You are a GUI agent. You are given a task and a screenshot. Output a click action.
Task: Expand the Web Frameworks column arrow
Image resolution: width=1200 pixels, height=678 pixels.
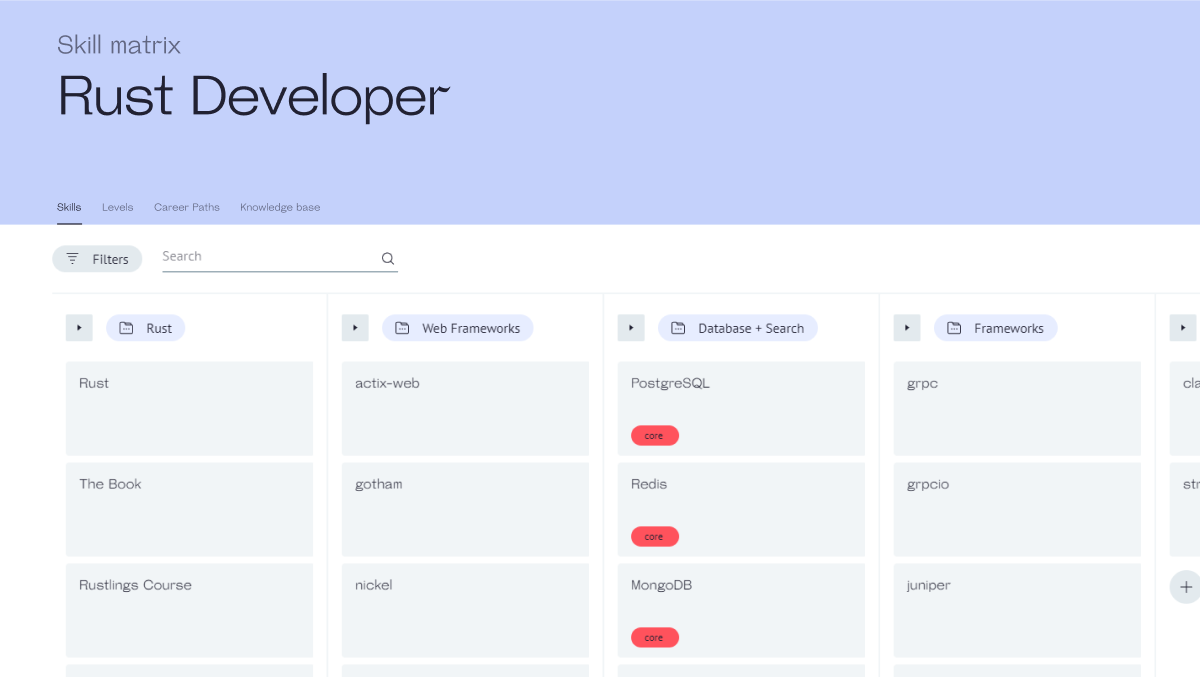coord(355,328)
